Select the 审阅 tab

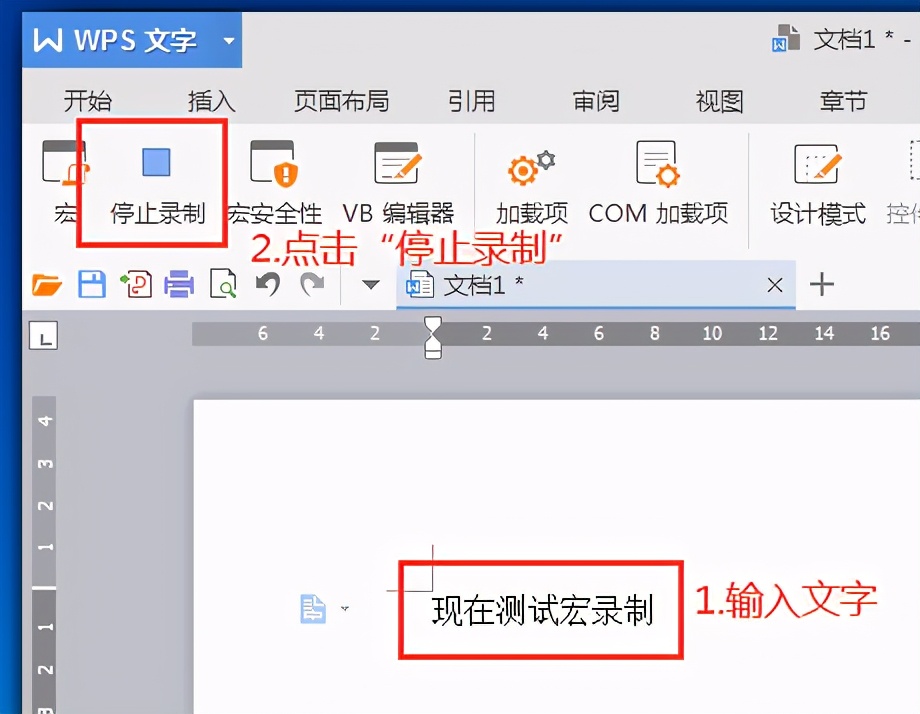pos(596,101)
